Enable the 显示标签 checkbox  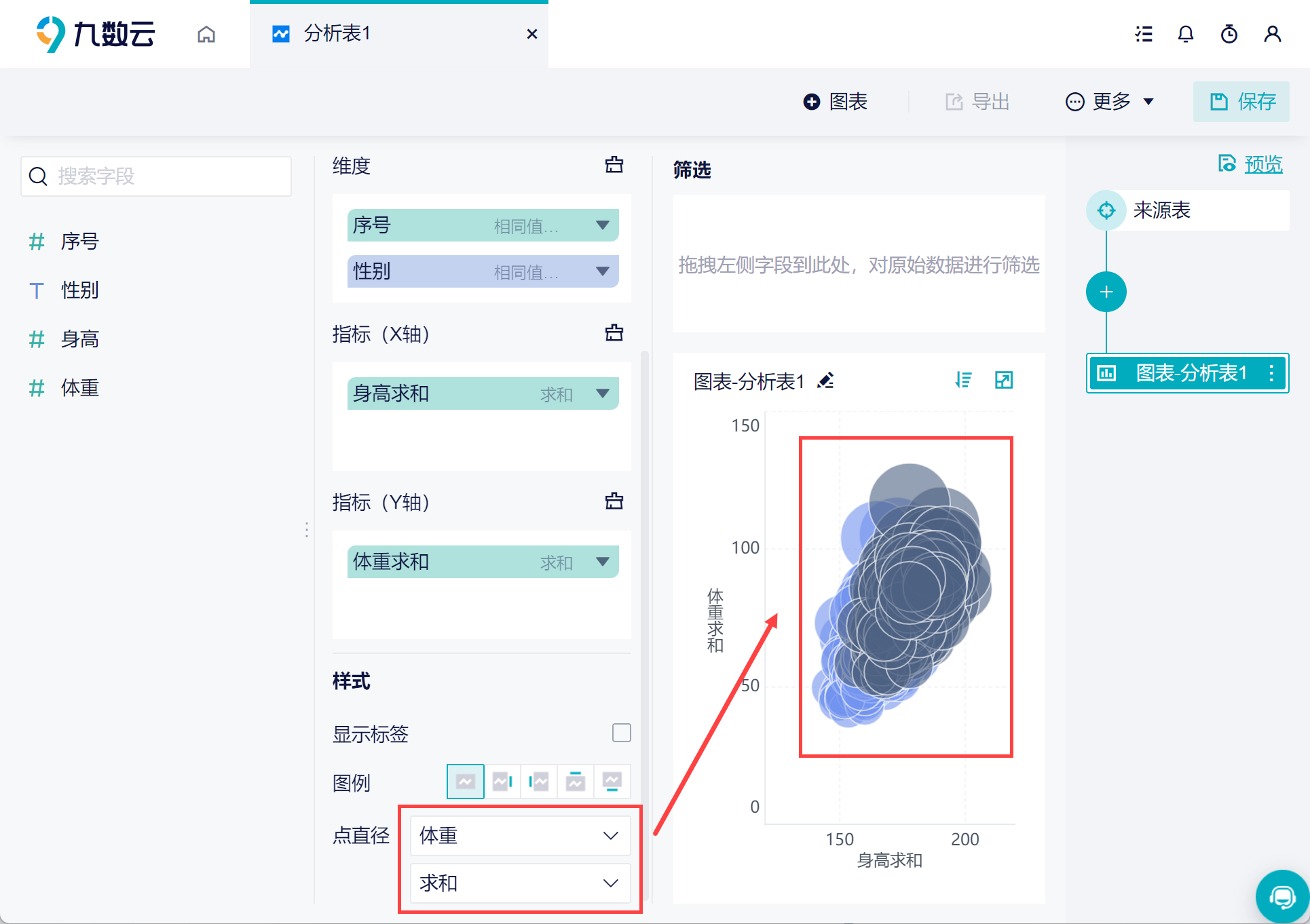click(621, 733)
